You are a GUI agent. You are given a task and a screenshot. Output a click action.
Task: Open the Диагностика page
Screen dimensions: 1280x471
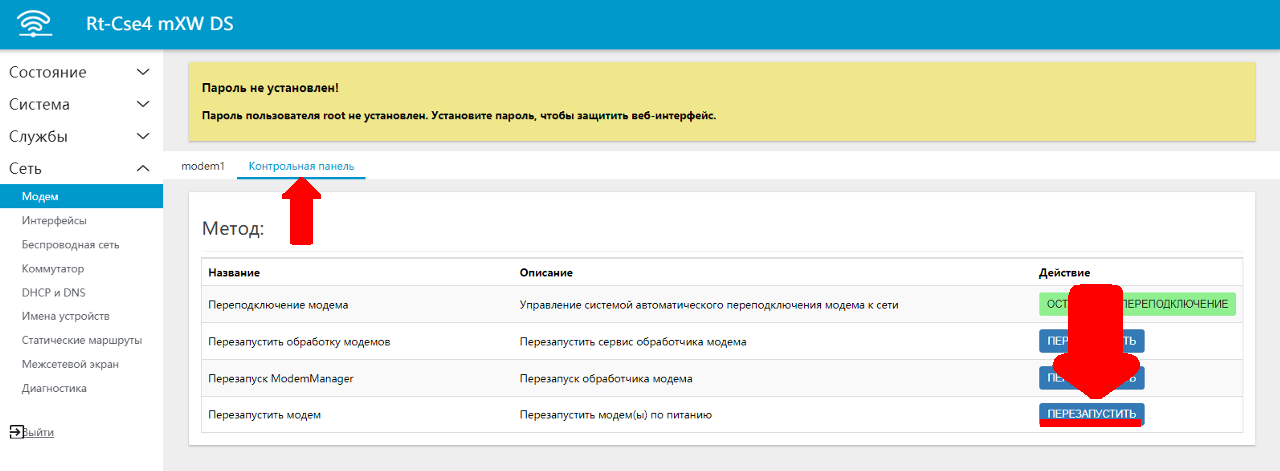click(54, 388)
